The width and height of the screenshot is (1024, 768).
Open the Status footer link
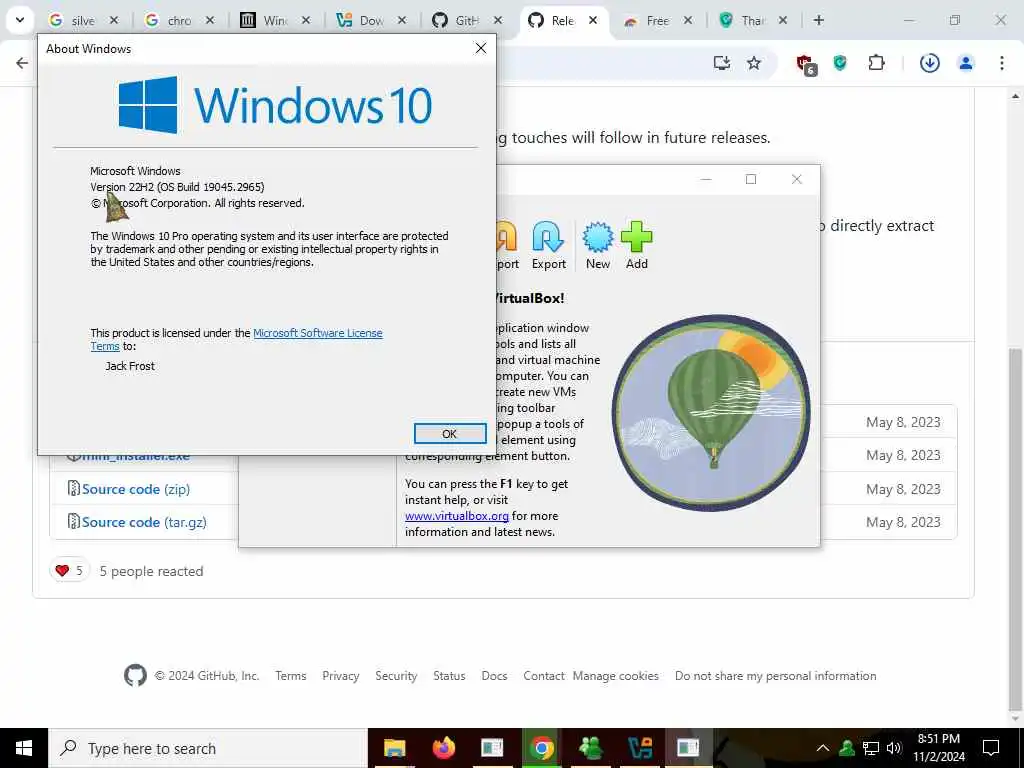point(449,676)
